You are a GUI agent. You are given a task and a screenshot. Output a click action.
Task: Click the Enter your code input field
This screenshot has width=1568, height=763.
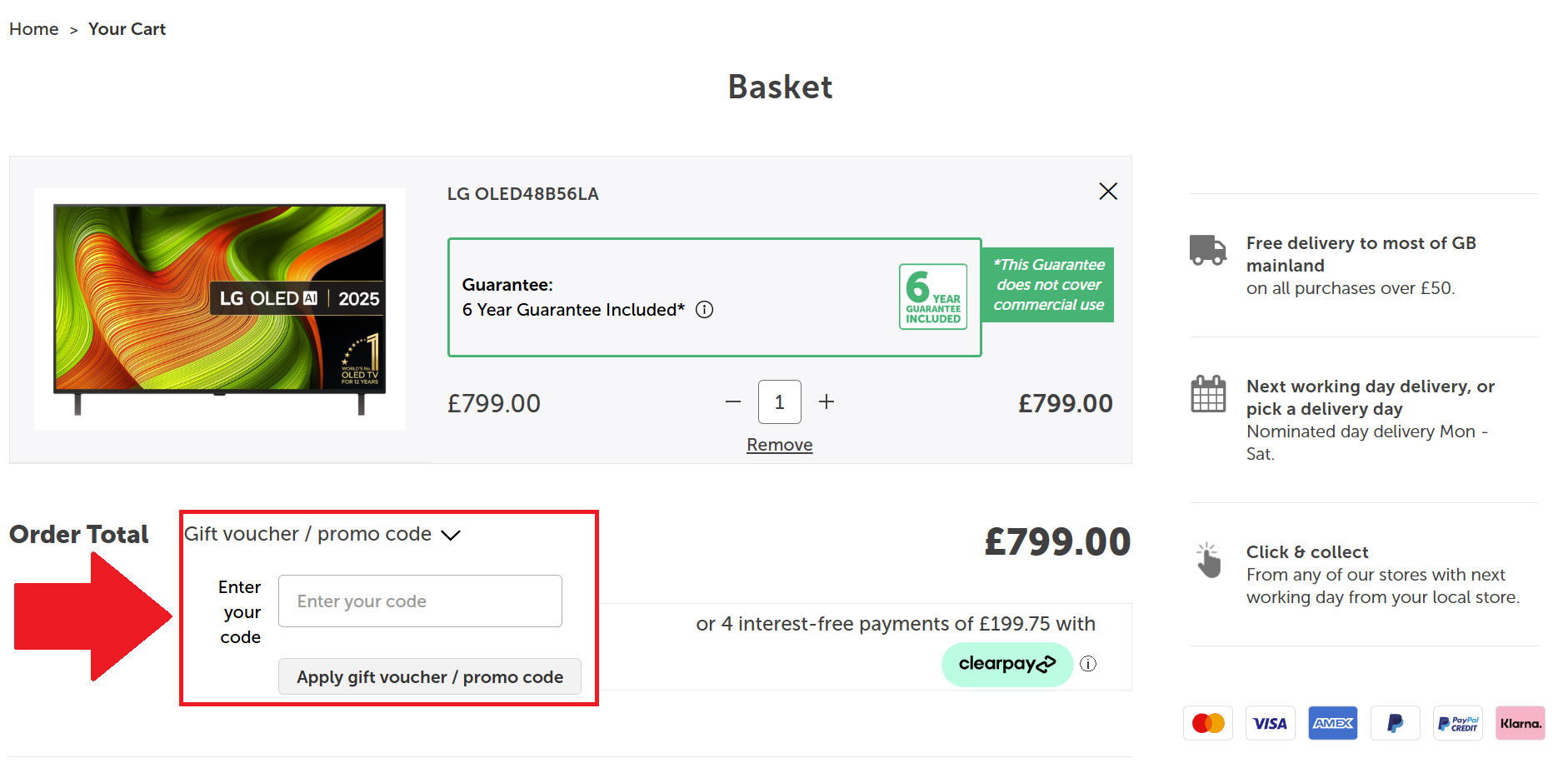(x=420, y=601)
